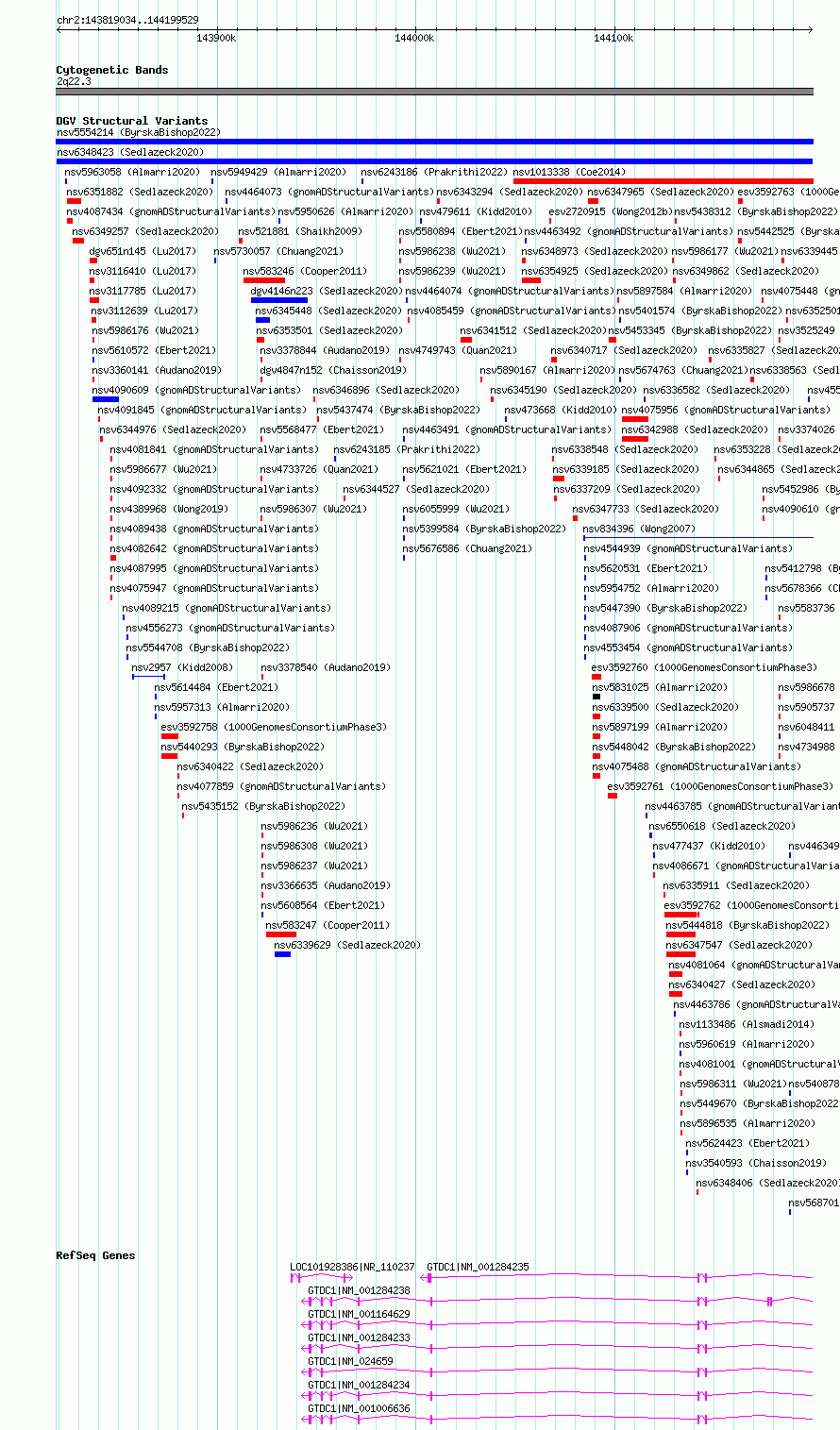The height and width of the screenshot is (1430, 840).
Task: Click red bar under esv3592762
Action: pyautogui.click(x=681, y=915)
